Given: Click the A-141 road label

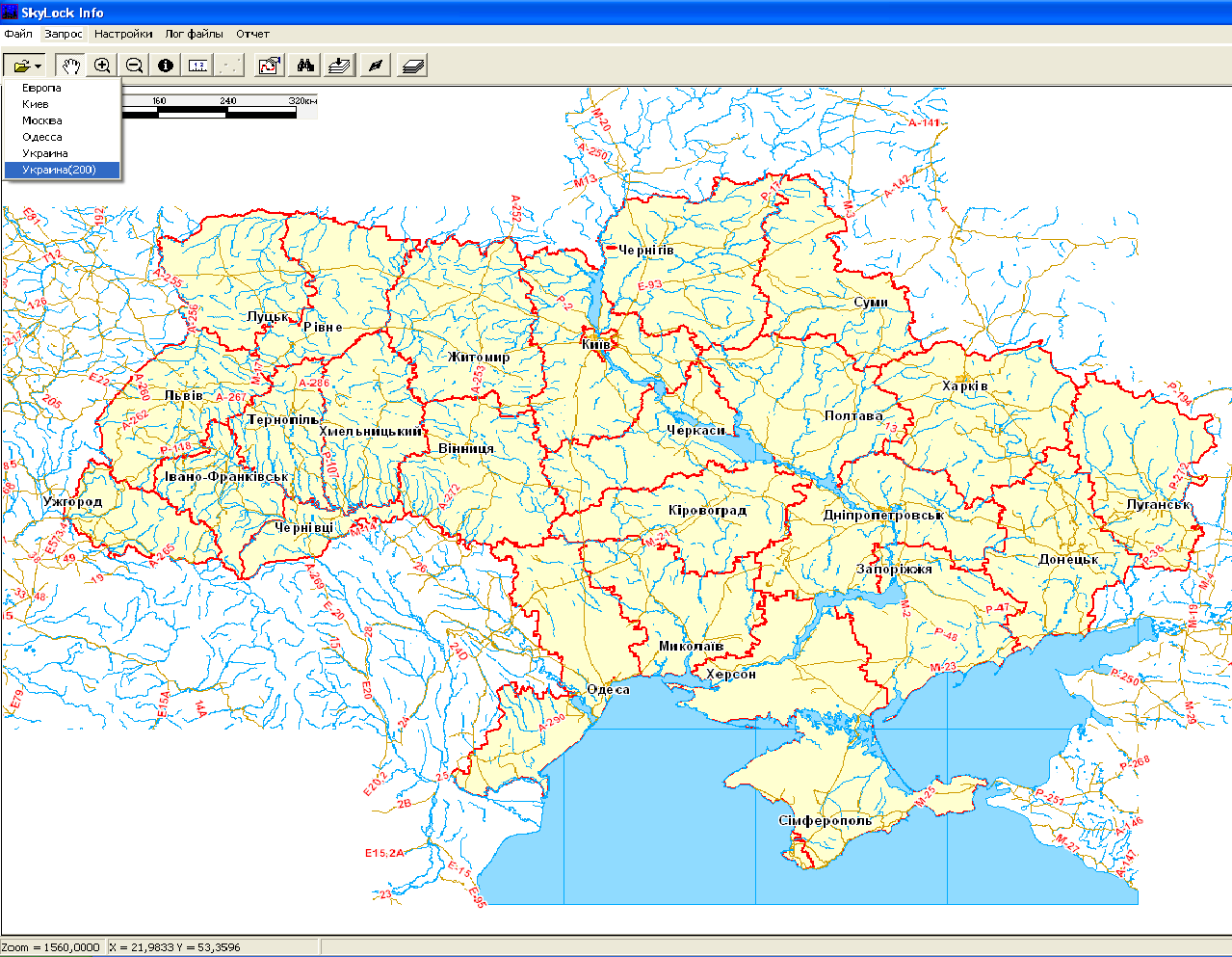Looking at the screenshot, I should 924,123.
